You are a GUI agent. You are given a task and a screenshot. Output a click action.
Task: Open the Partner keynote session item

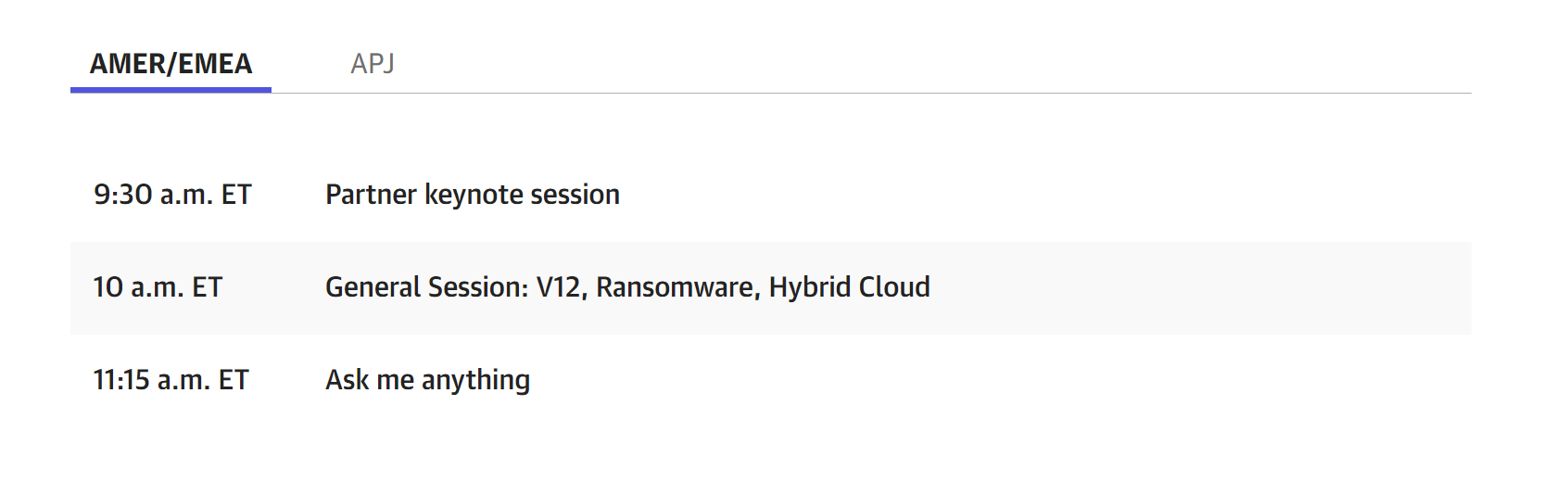point(473,195)
